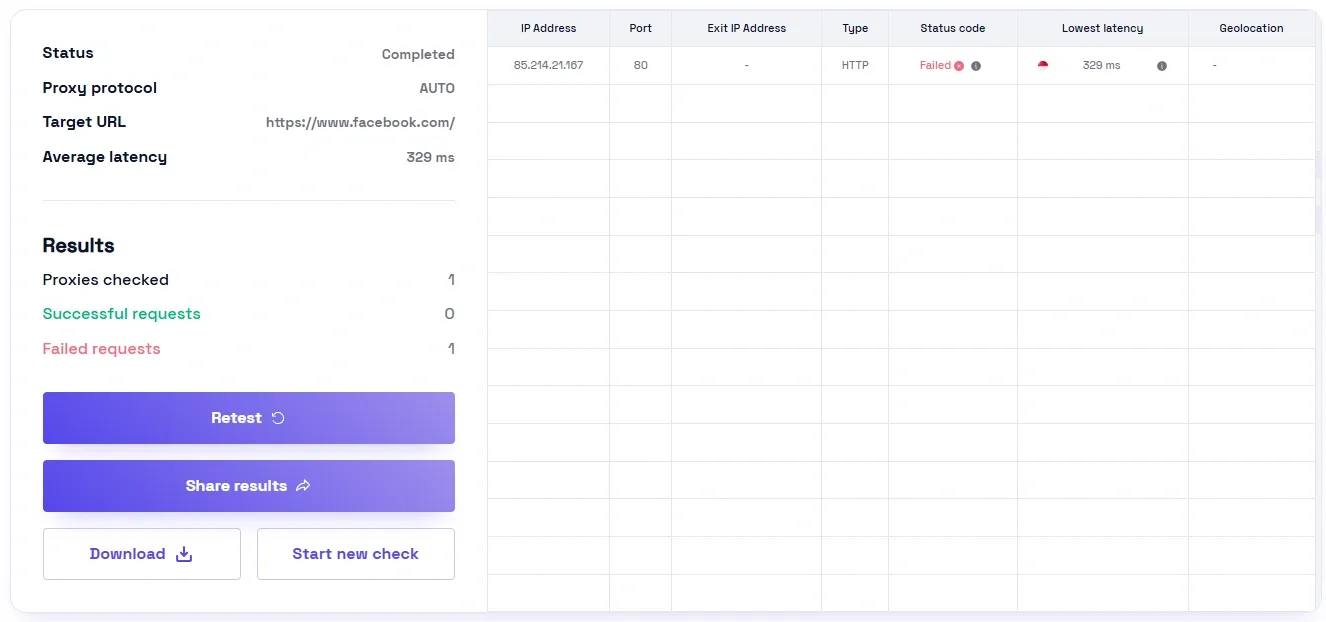The width and height of the screenshot is (1326, 622).
Task: Click the Port column header
Action: (640, 28)
